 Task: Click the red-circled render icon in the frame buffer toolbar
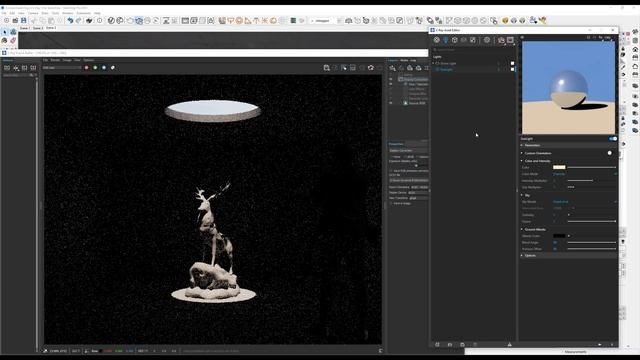[x=371, y=68]
